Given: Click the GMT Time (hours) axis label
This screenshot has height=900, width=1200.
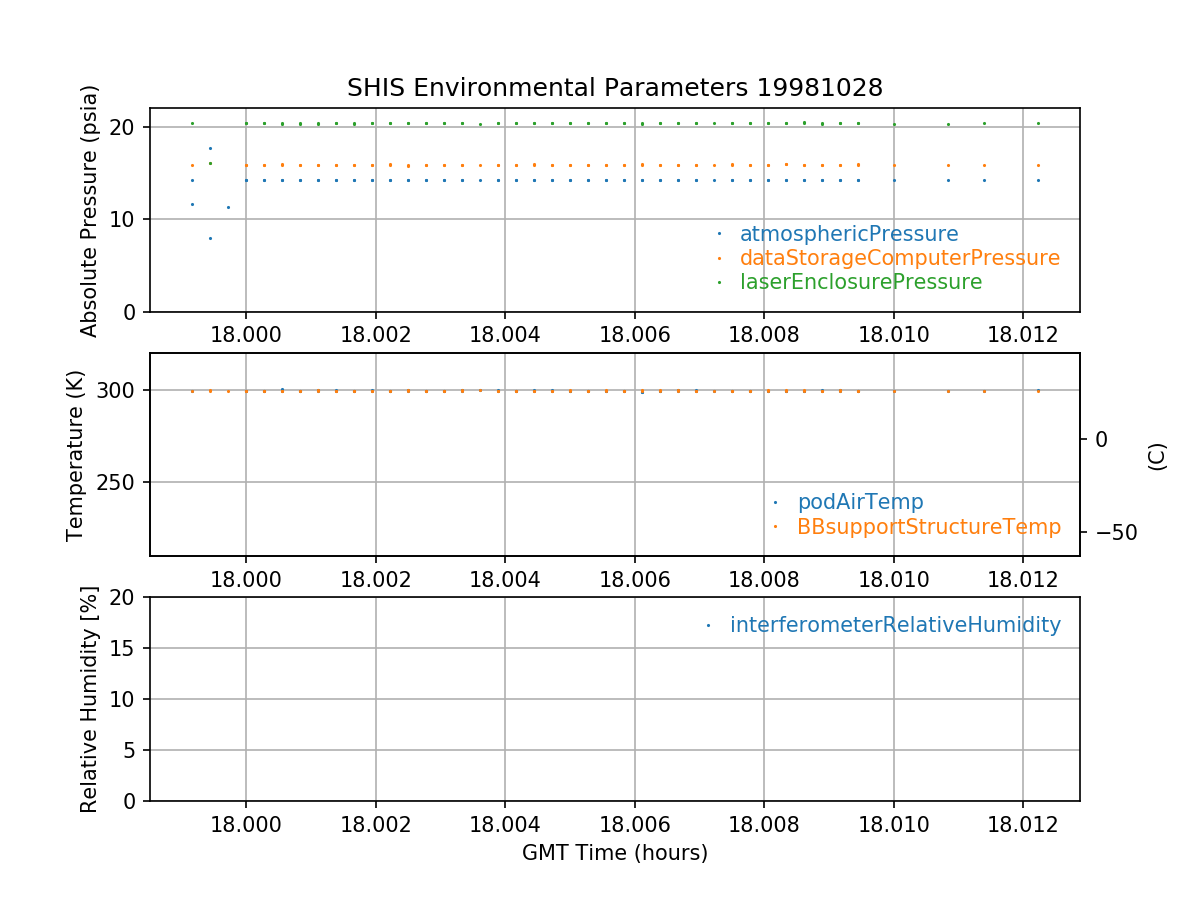Looking at the screenshot, I should point(614,853).
